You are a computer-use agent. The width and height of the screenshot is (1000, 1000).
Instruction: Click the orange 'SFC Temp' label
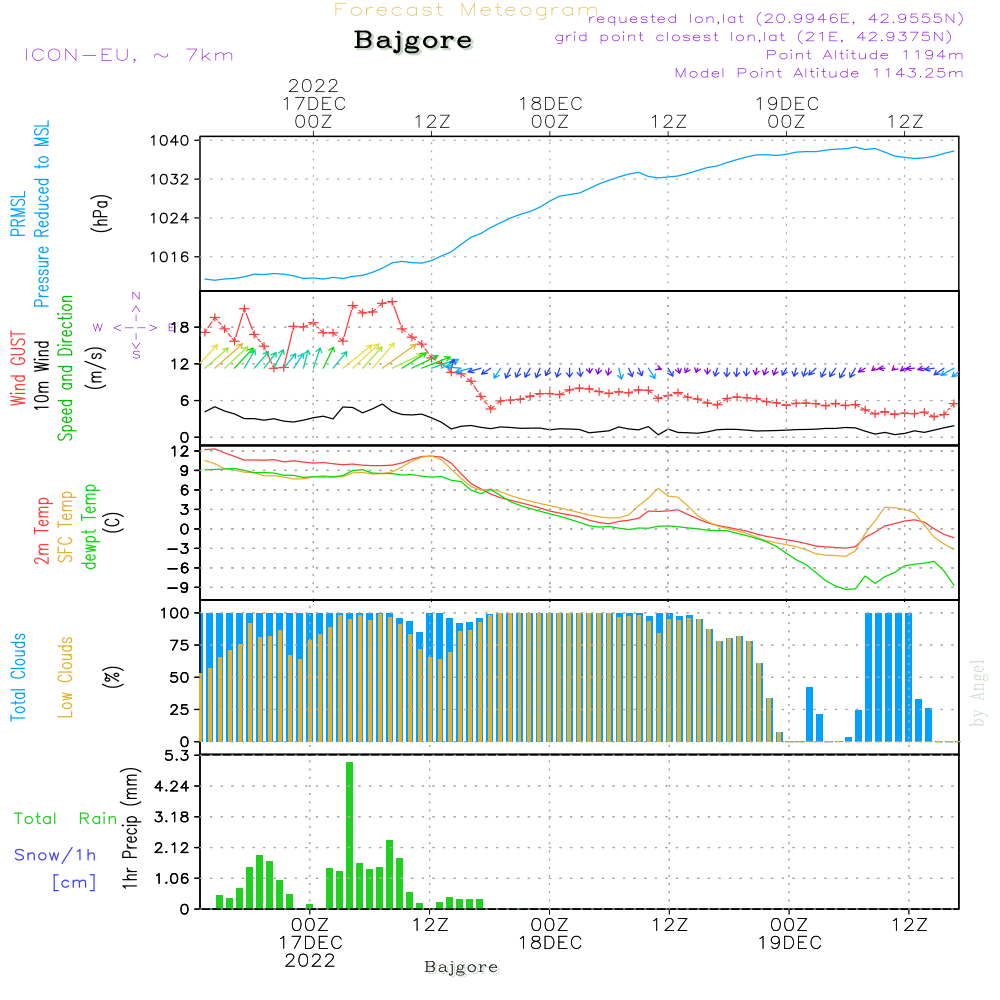coord(66,527)
